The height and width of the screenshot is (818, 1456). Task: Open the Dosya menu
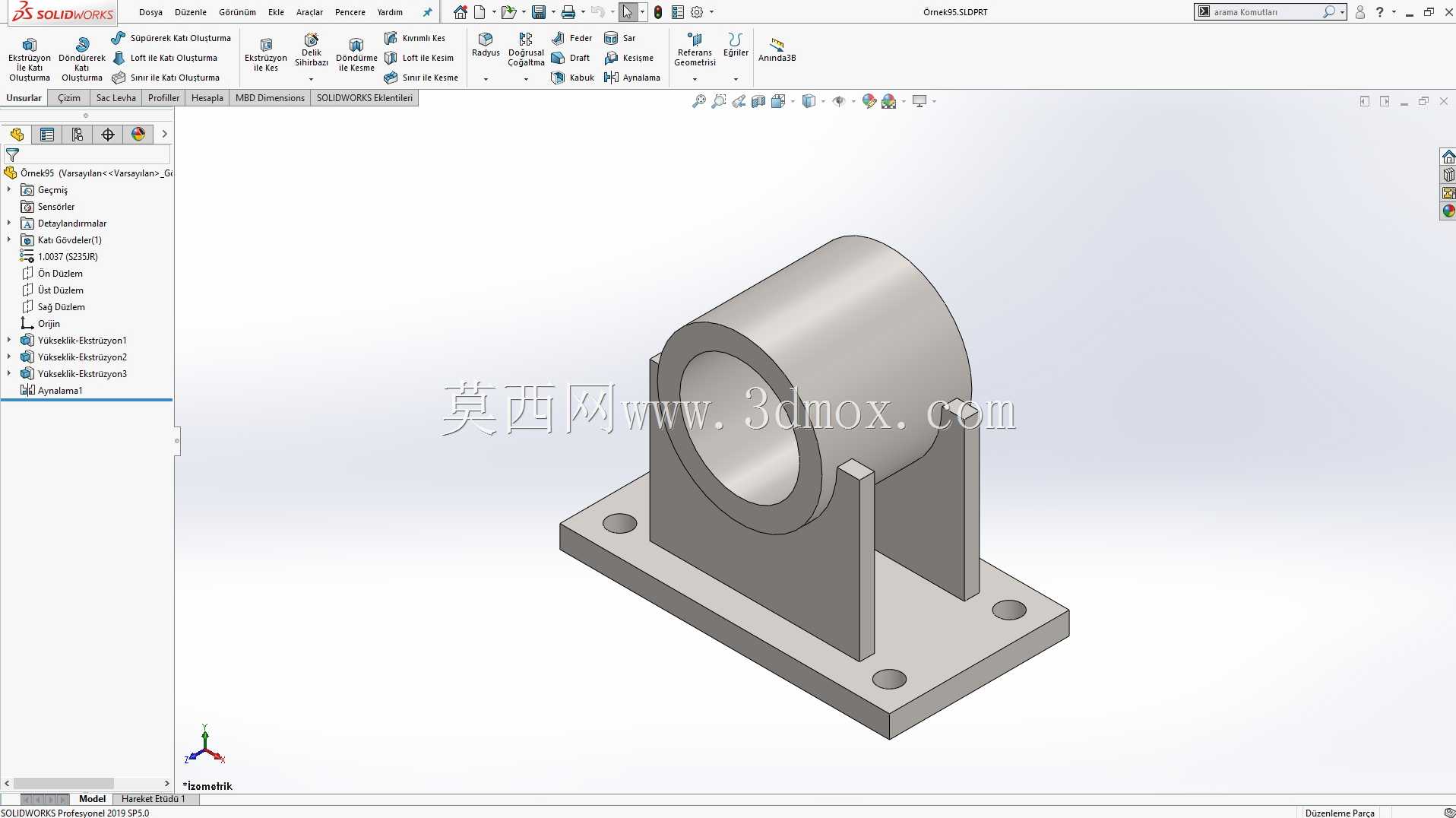[150, 12]
